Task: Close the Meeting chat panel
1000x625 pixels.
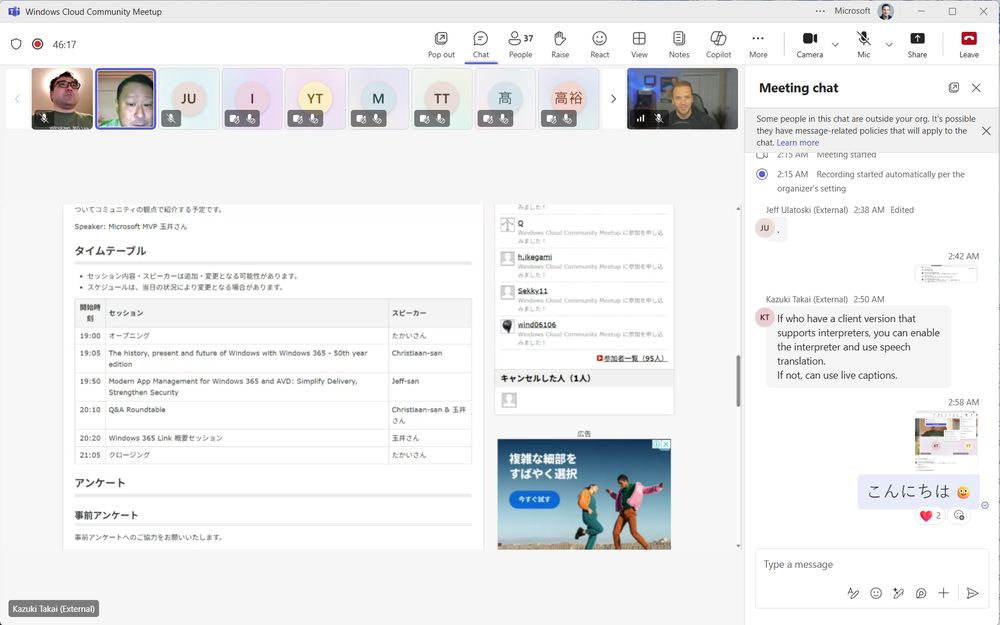Action: pos(976,87)
